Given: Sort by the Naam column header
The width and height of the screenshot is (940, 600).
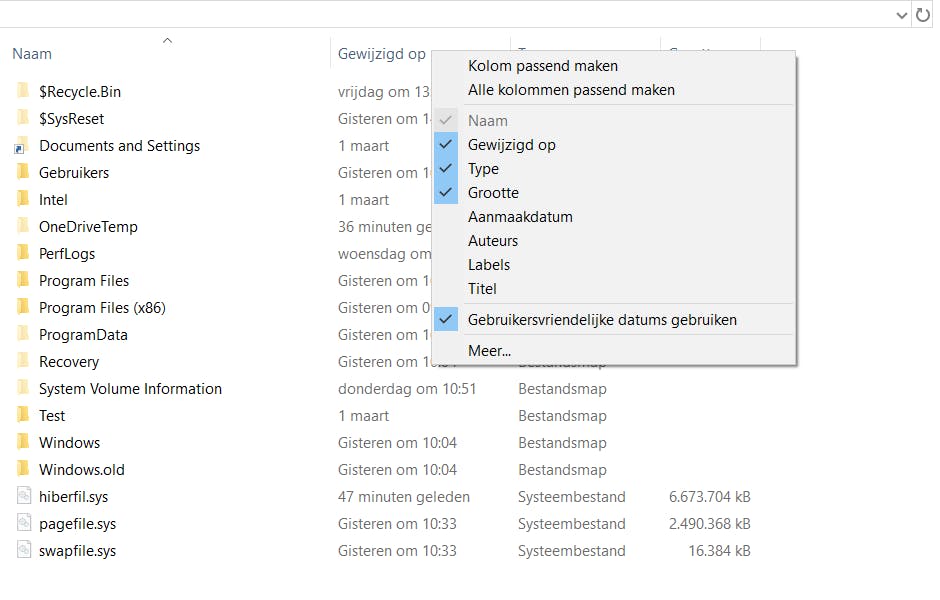Looking at the screenshot, I should (32, 54).
